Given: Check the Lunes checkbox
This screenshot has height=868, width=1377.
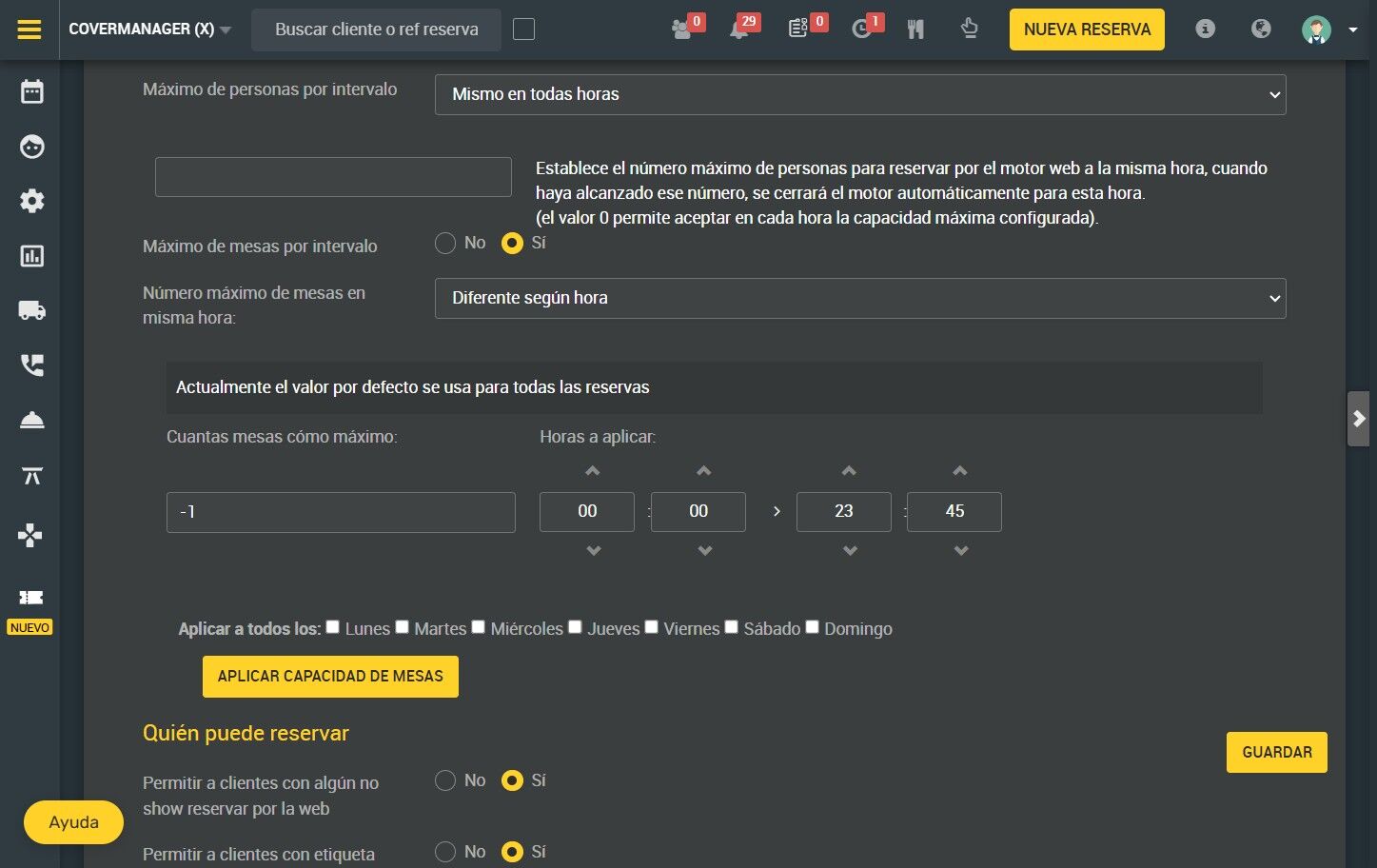Looking at the screenshot, I should [x=333, y=627].
